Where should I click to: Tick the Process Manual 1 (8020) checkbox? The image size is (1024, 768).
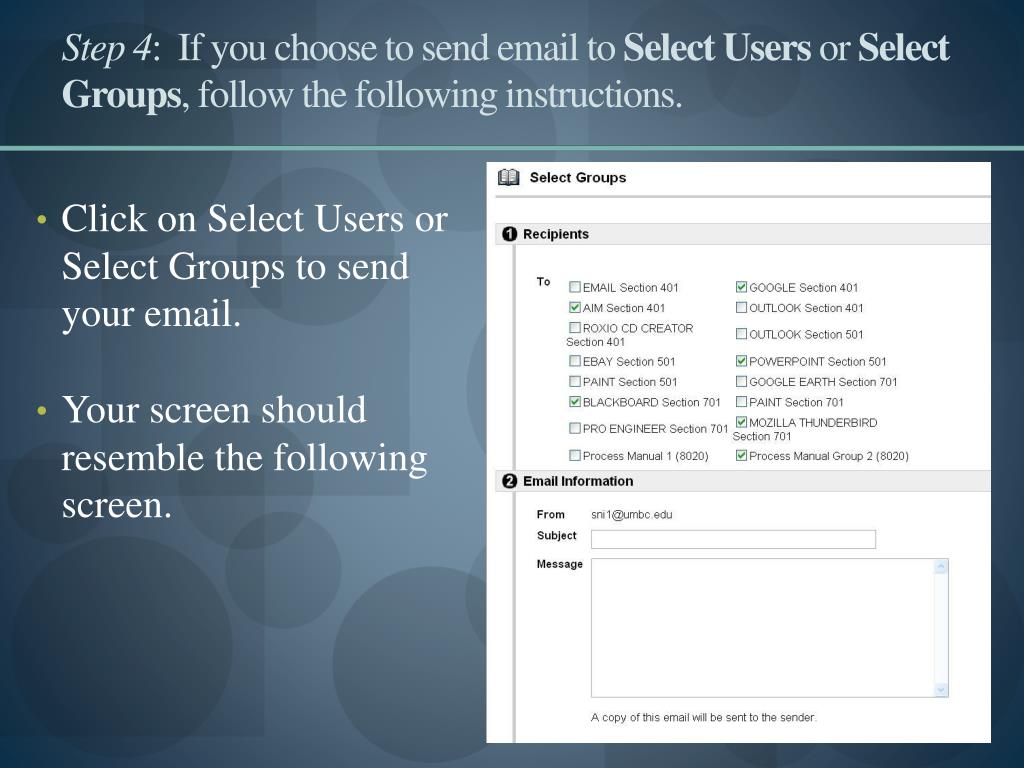pyautogui.click(x=575, y=455)
